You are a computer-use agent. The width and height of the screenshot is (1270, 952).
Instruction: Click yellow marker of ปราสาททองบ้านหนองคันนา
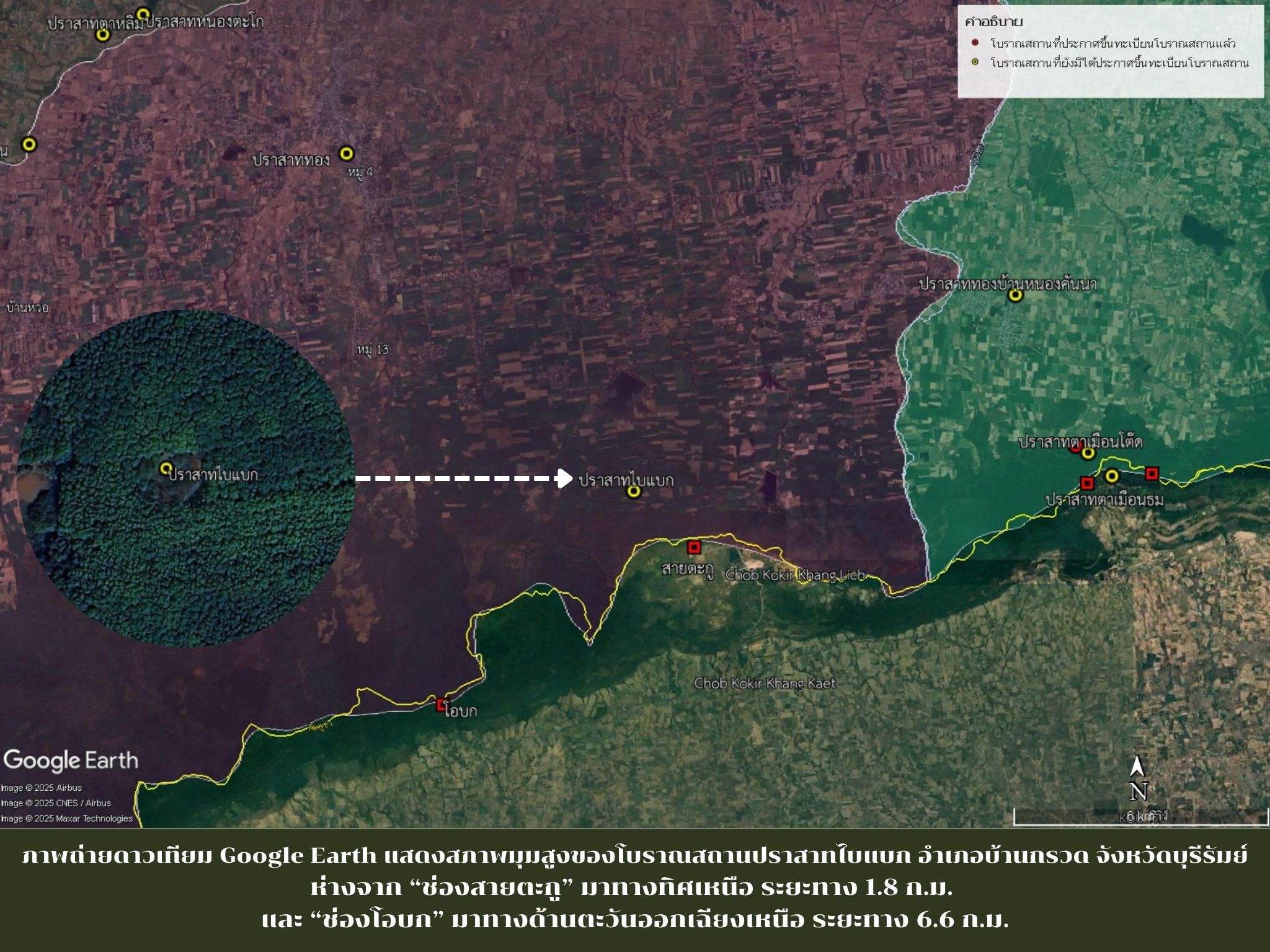(x=1015, y=295)
